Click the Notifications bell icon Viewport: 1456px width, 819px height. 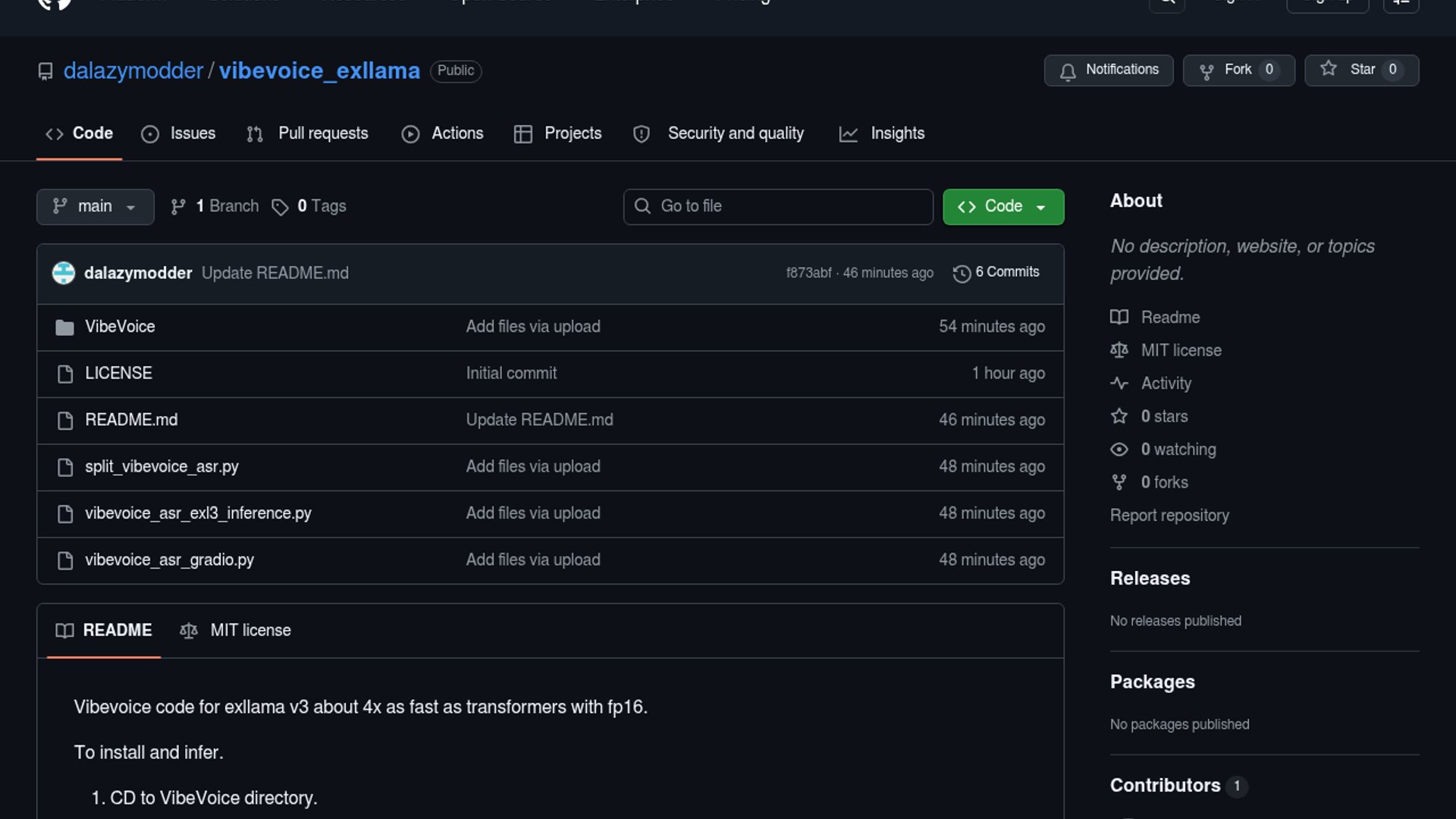[x=1068, y=71]
